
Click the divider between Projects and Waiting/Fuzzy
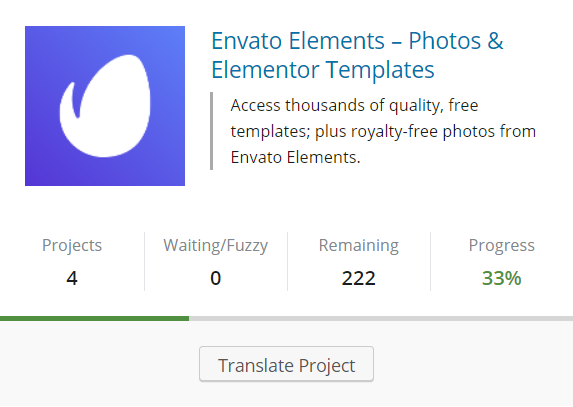point(144,261)
